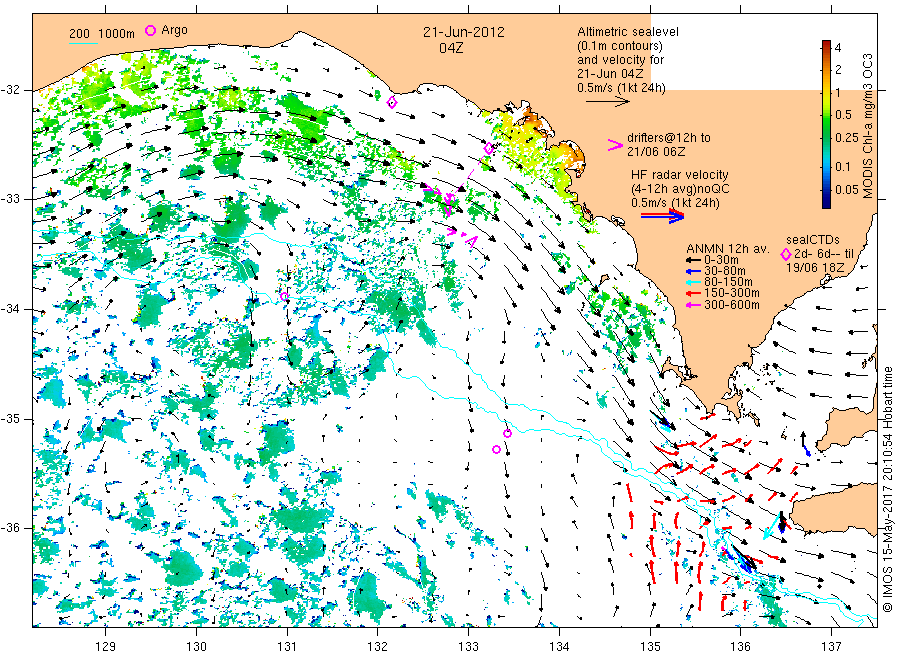The width and height of the screenshot is (900, 660).
Task: Click the '19/06 18Z' text
Action: tap(815, 268)
